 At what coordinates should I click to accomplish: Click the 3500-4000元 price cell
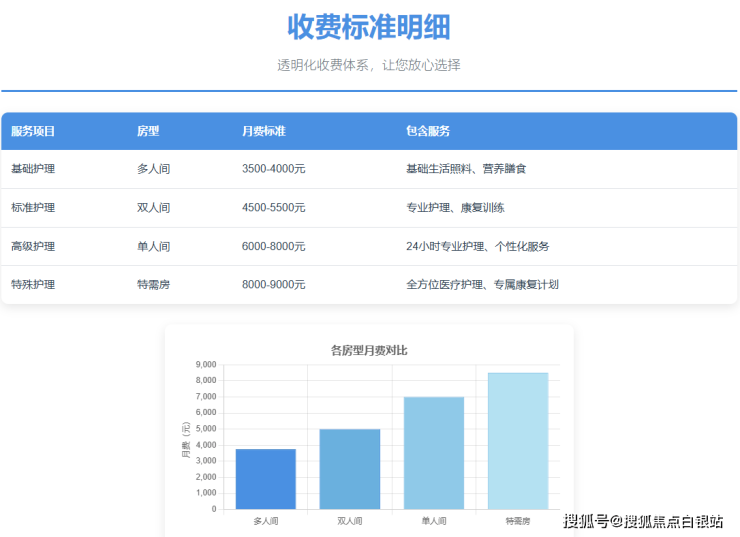(x=273, y=169)
